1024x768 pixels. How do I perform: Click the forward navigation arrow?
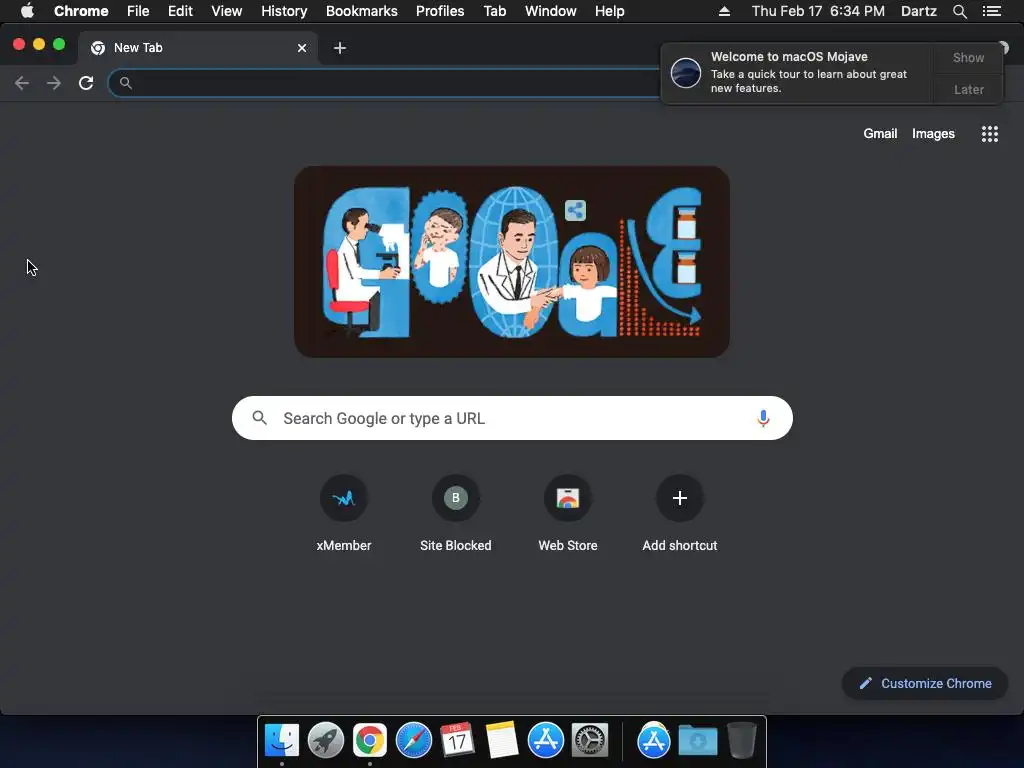pyautogui.click(x=54, y=83)
